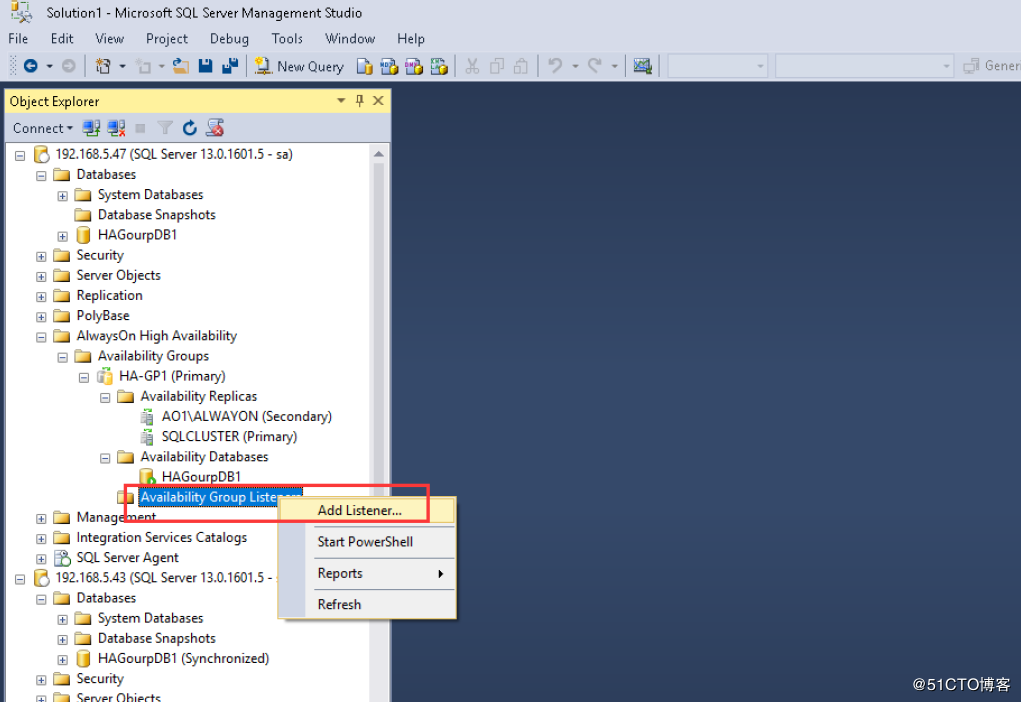
Task: Expand System Databases under 192.168.5.47
Action: tap(63, 196)
